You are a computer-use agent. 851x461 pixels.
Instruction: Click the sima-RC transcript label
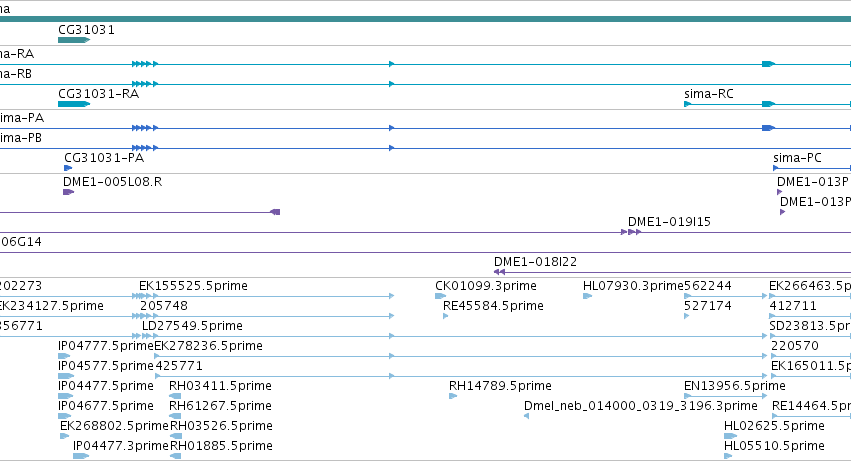[x=709, y=94]
